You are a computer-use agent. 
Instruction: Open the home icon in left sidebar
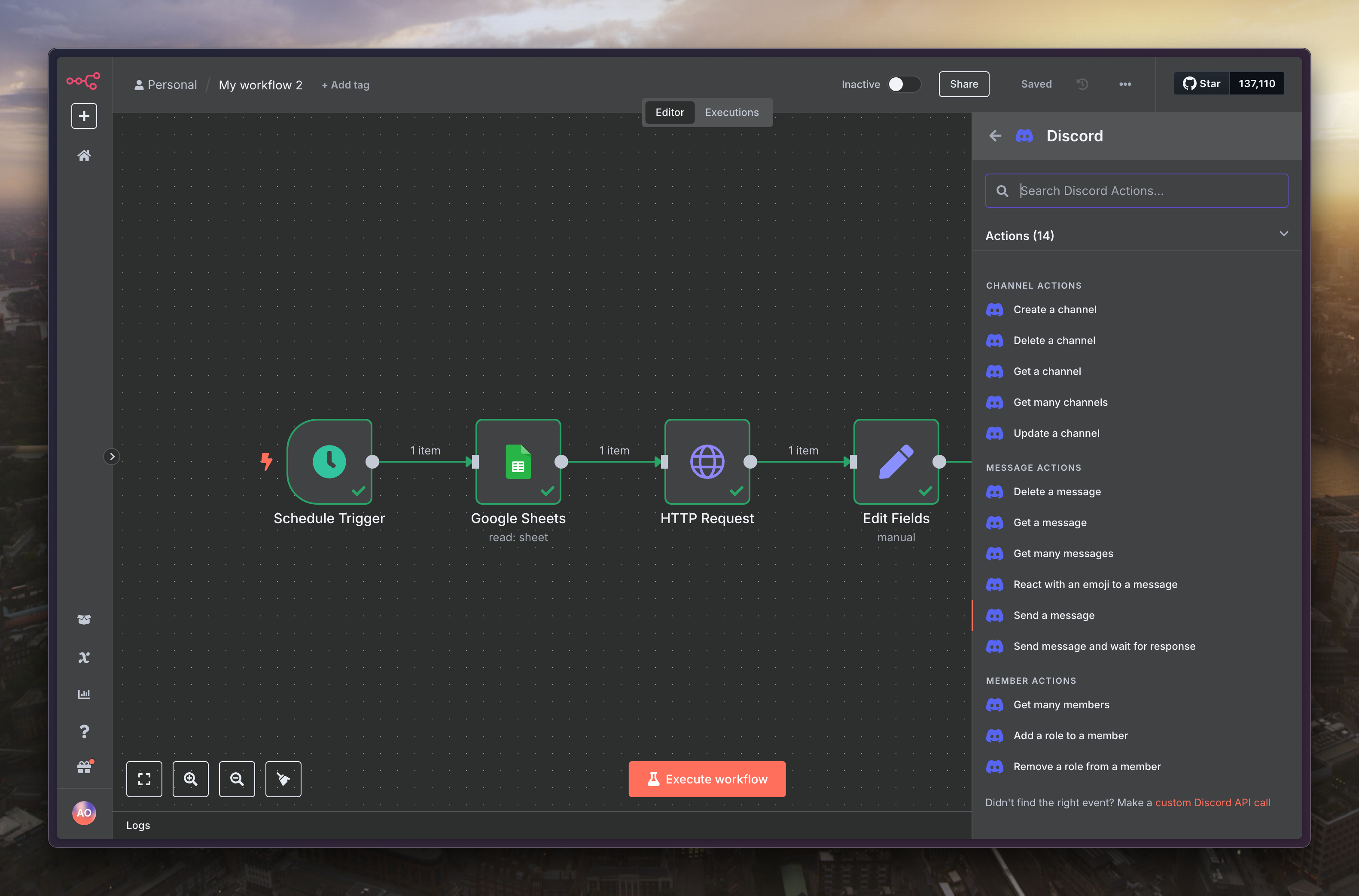[84, 155]
